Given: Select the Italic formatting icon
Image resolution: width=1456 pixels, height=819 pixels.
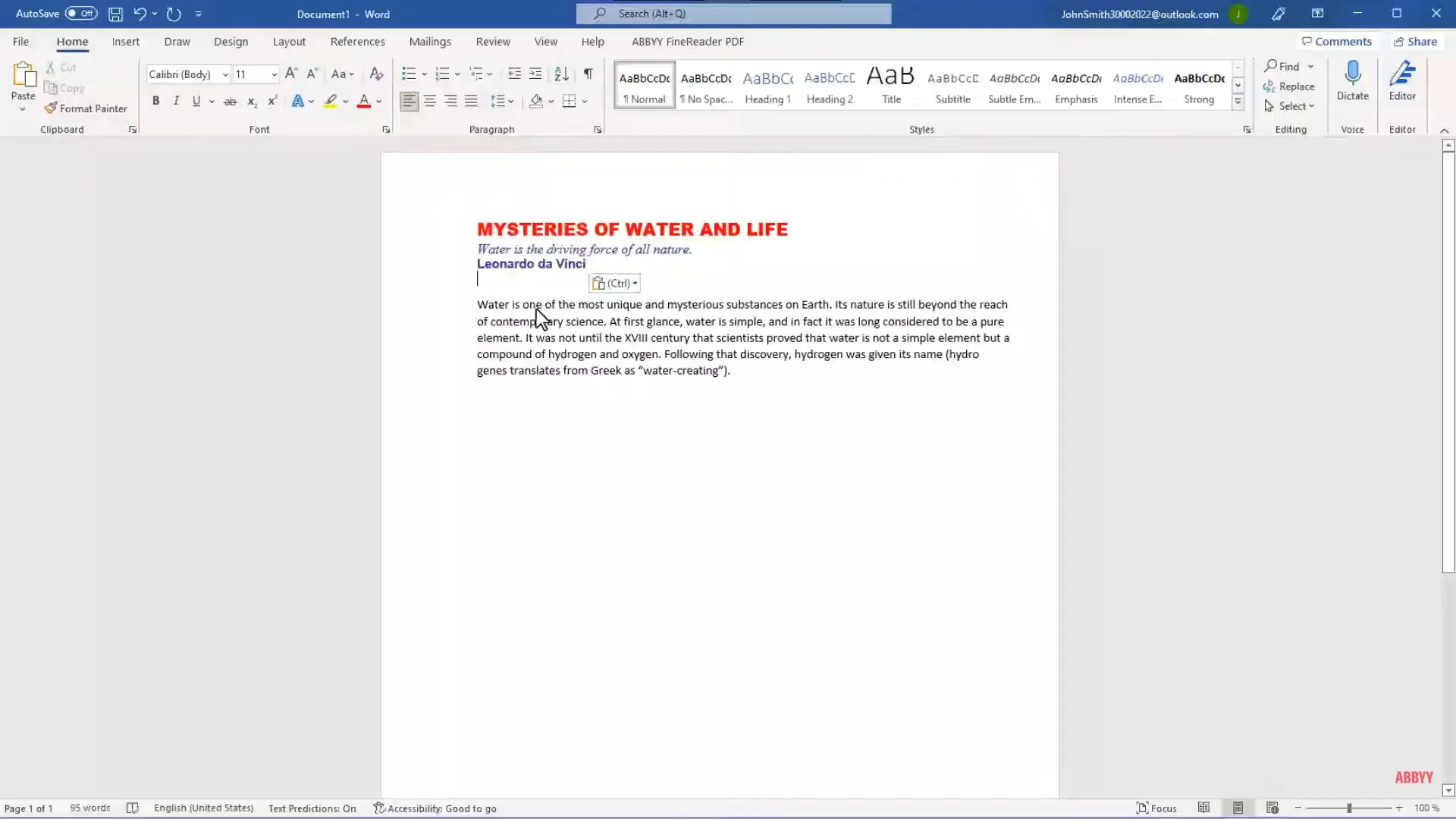Looking at the screenshot, I should pyautogui.click(x=176, y=100).
